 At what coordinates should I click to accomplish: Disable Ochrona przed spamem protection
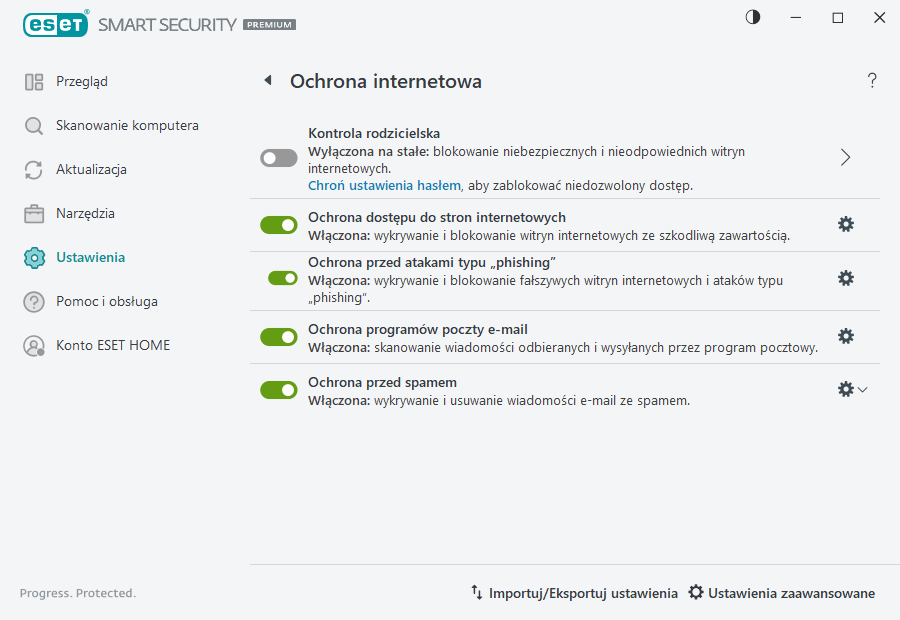[x=278, y=390]
